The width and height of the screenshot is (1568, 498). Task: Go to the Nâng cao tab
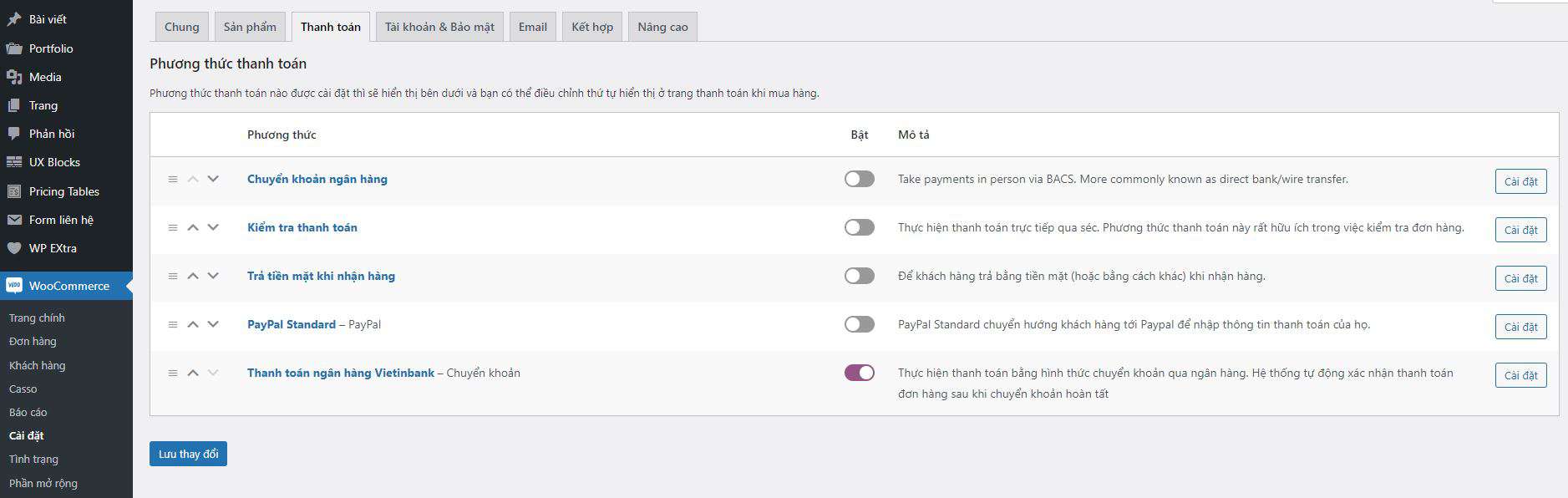pyautogui.click(x=663, y=27)
